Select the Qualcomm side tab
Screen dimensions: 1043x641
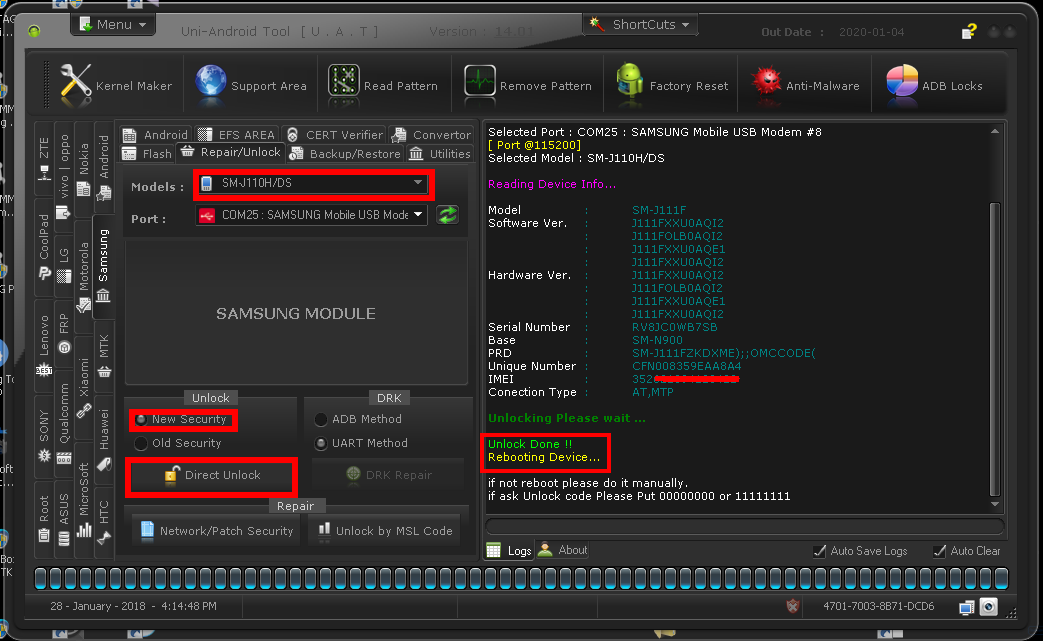(x=64, y=424)
